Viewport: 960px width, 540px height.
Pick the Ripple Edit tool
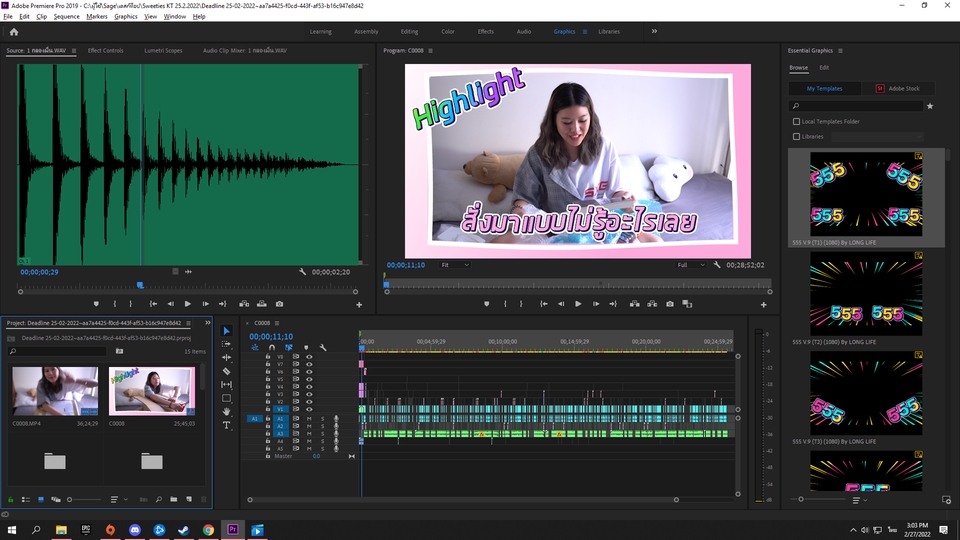(226, 357)
